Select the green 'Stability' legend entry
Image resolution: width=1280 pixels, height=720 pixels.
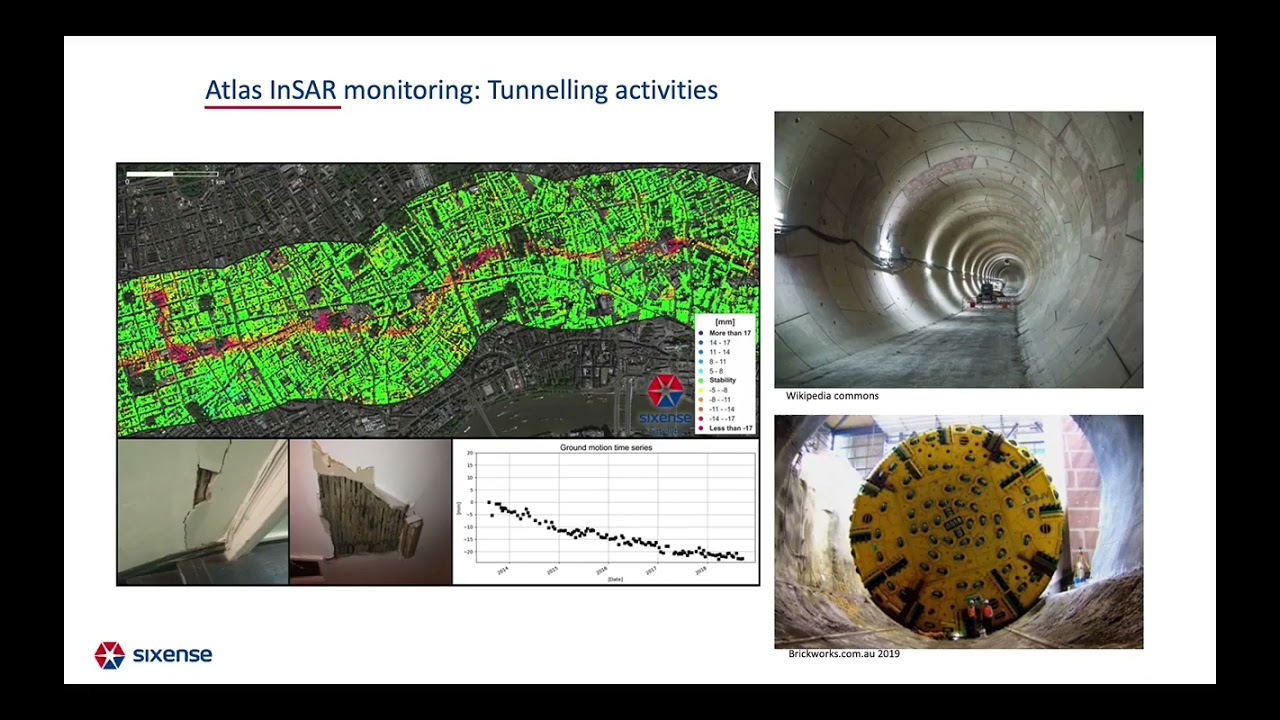pos(717,380)
